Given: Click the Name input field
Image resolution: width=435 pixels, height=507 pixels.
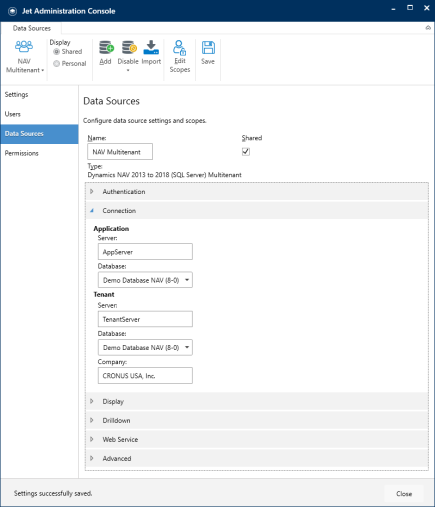Looking at the screenshot, I should [x=120, y=152].
